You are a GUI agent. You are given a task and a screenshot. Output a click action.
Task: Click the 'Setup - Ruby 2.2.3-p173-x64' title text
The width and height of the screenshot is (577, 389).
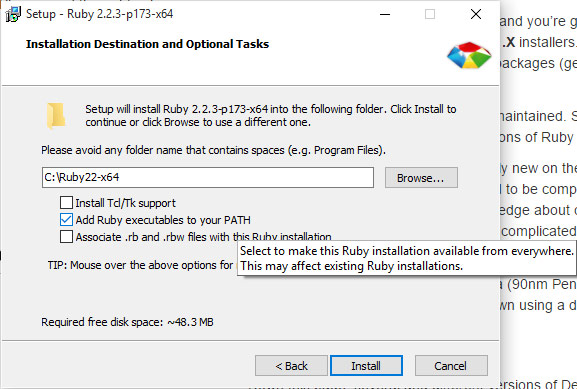99,14
